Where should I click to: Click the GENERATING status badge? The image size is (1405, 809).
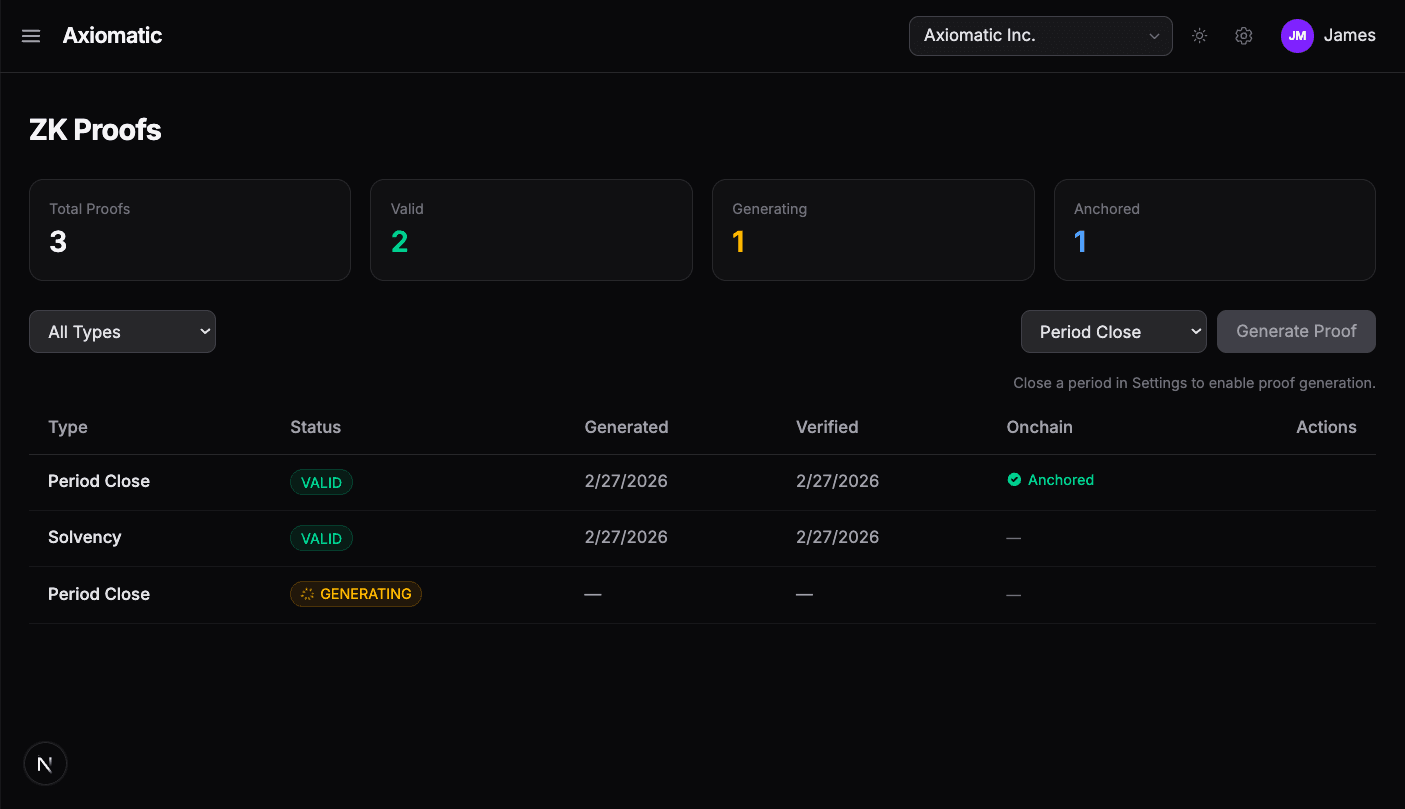point(356,593)
